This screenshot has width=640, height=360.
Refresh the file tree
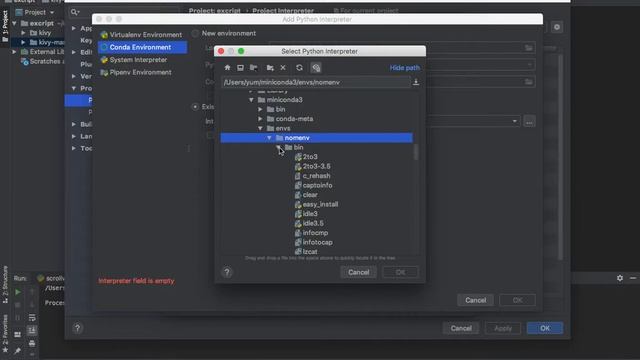299,68
